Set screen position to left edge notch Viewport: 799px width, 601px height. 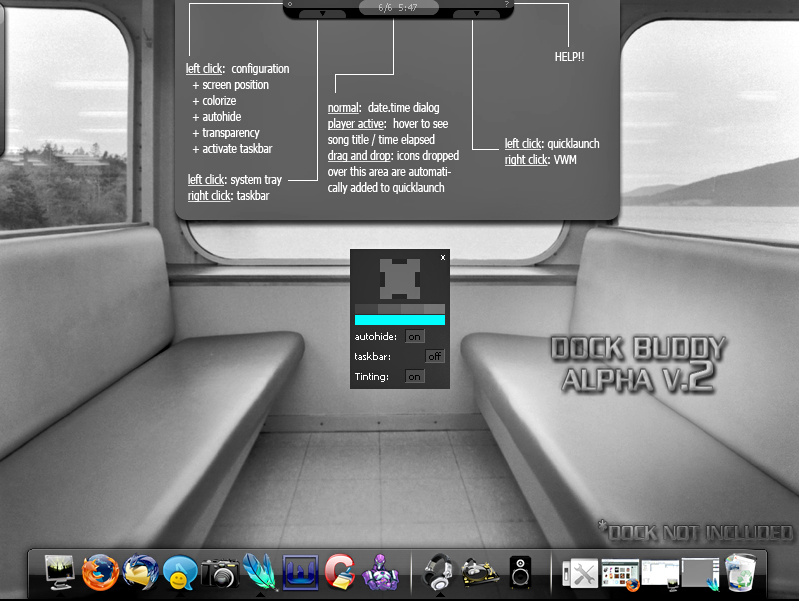coord(383,279)
